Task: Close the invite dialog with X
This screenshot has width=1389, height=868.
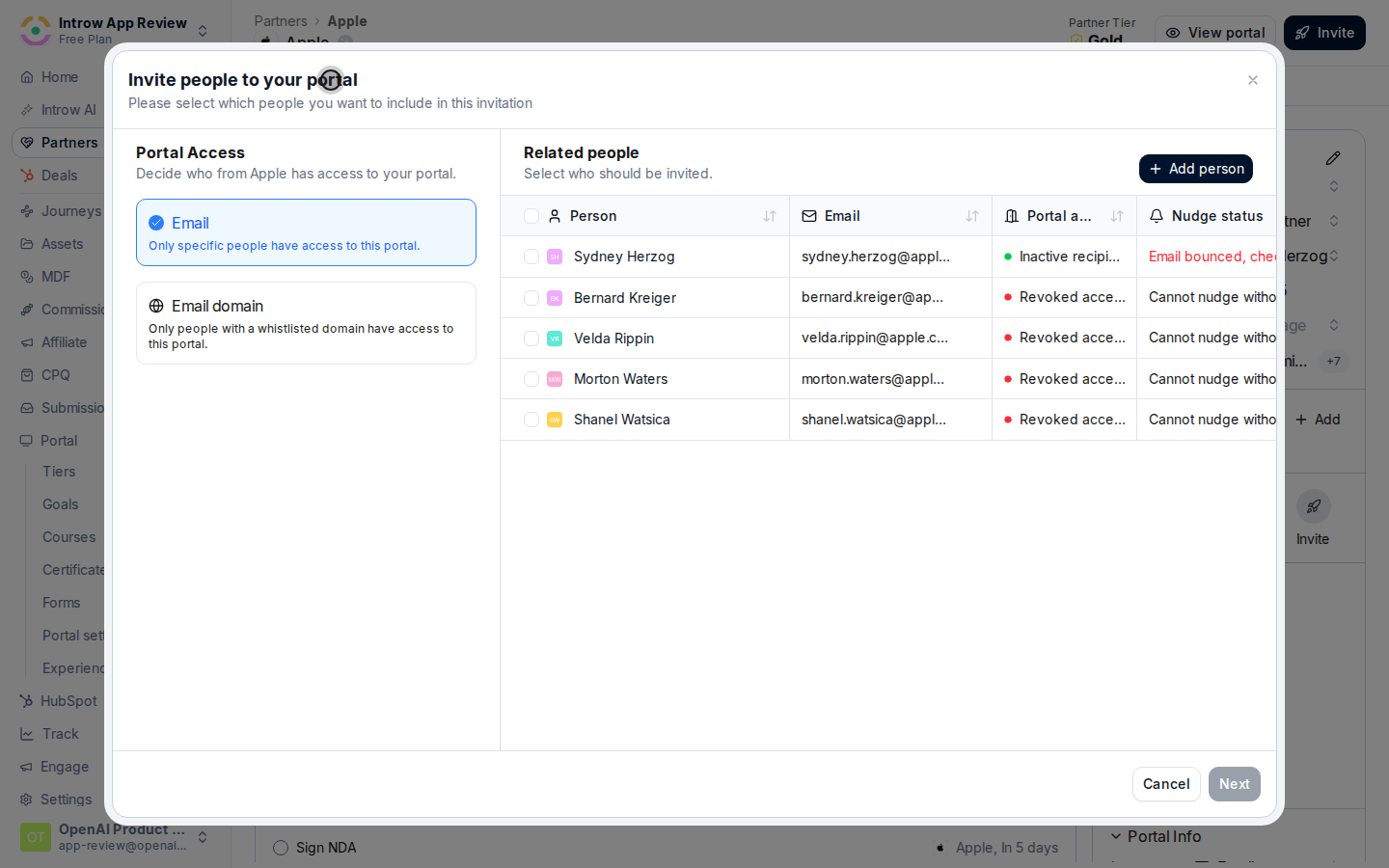Action: [x=1253, y=80]
